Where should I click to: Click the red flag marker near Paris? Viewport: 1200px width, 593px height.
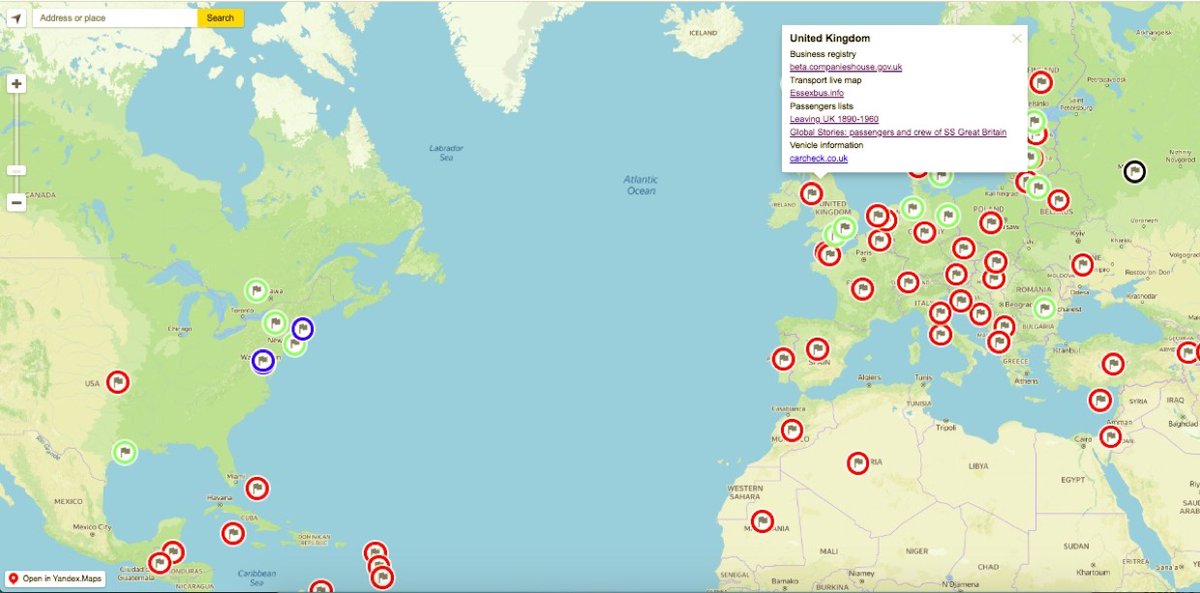click(879, 240)
